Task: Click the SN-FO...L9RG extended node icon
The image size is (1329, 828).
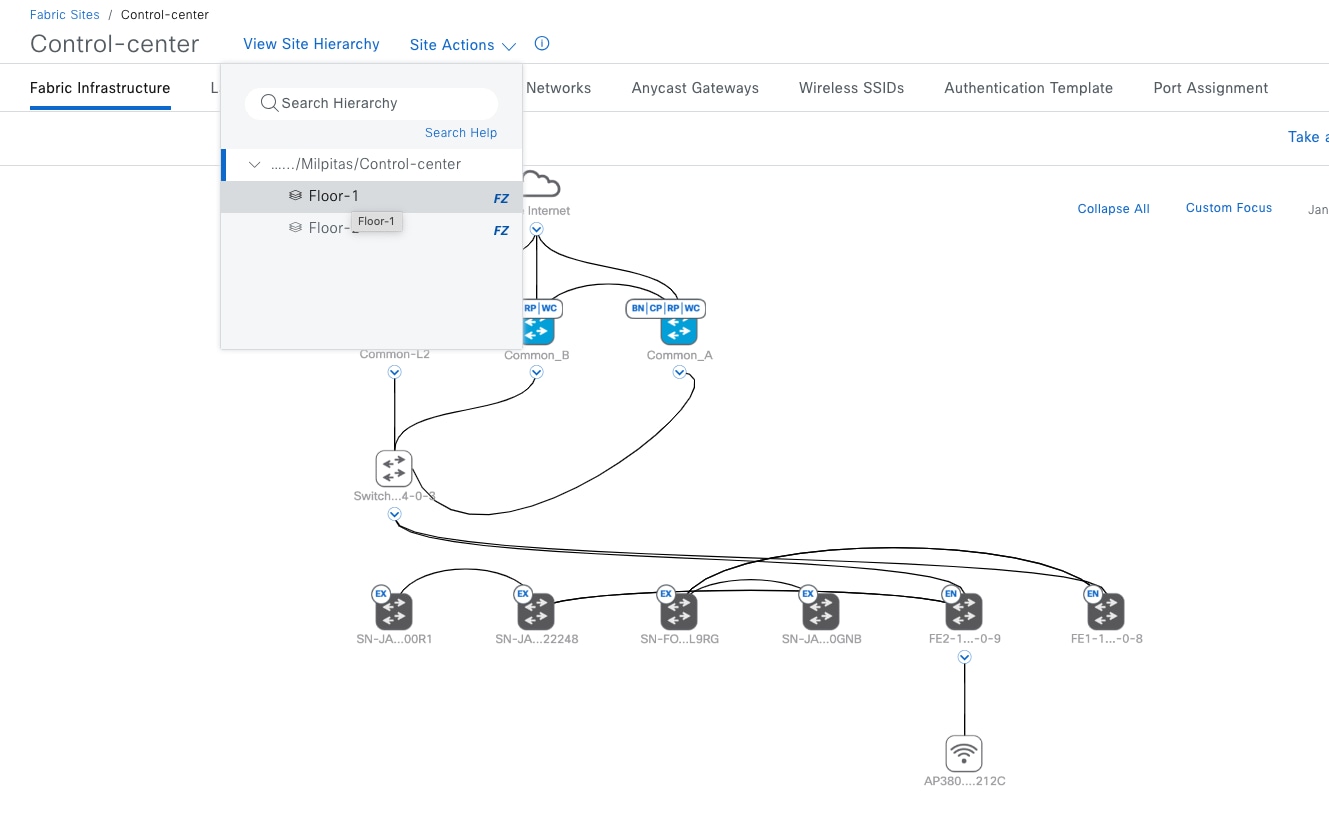Action: pyautogui.click(x=679, y=610)
